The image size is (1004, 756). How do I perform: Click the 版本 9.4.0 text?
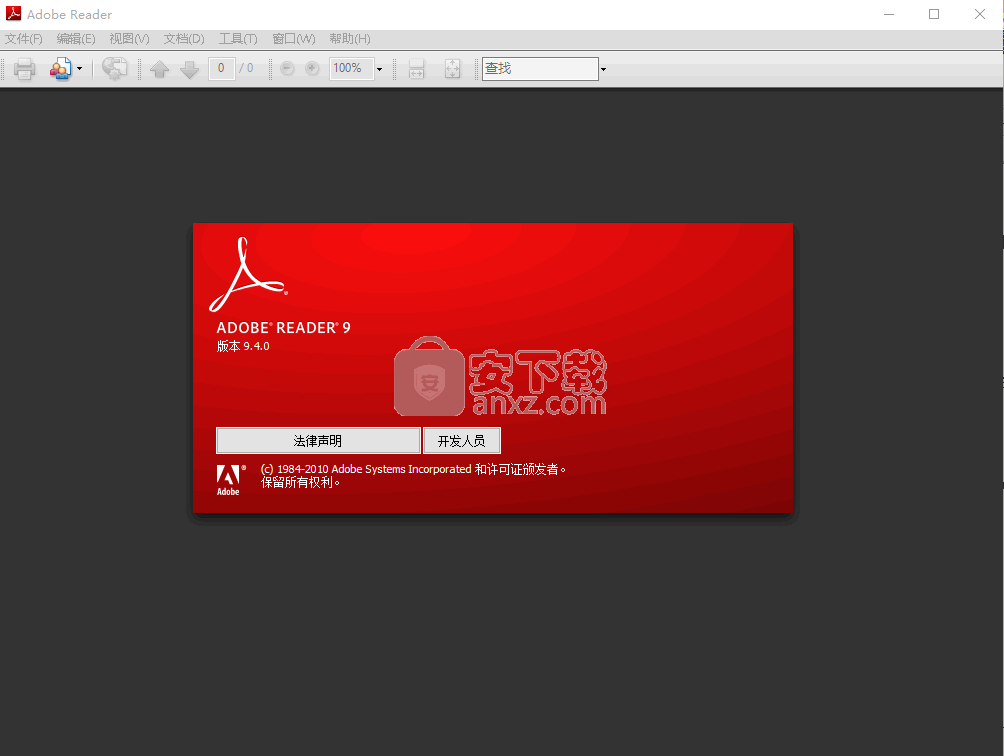[x=243, y=346]
